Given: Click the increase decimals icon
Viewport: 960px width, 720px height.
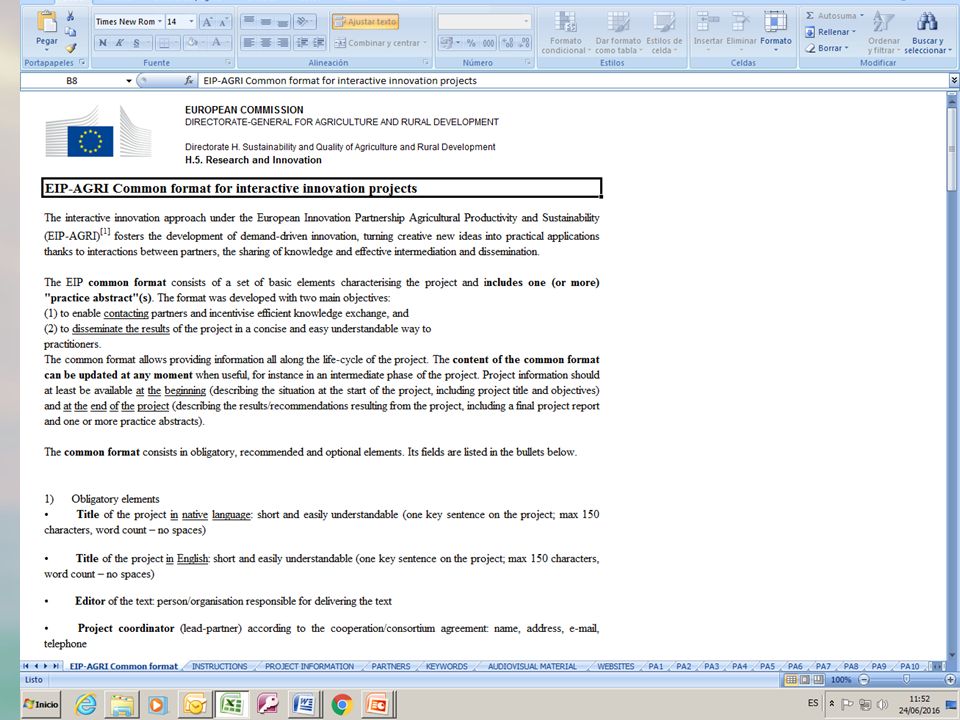Looking at the screenshot, I should tap(508, 43).
